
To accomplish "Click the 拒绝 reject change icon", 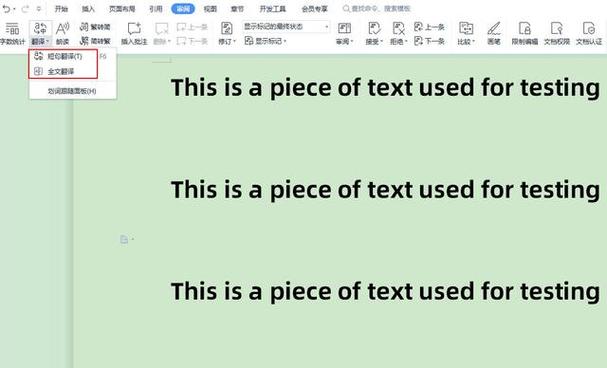I will pyautogui.click(x=398, y=28).
